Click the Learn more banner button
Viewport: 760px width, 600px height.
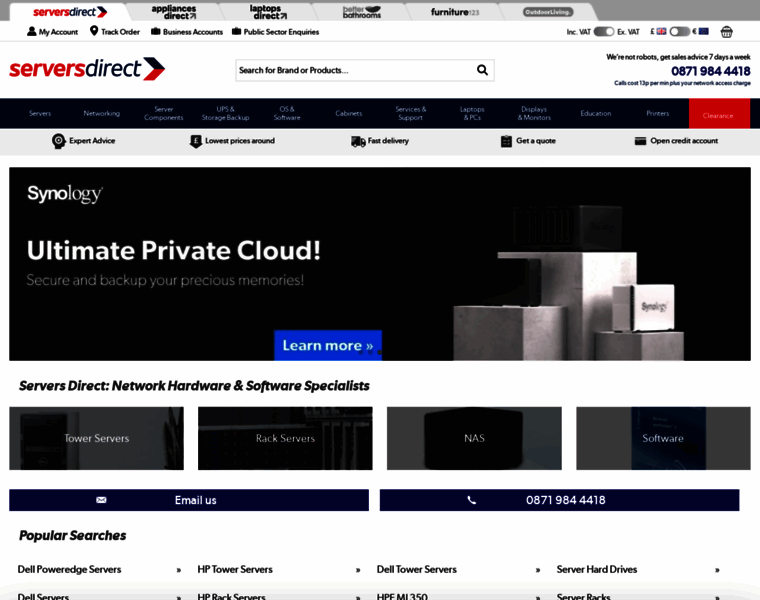(327, 345)
